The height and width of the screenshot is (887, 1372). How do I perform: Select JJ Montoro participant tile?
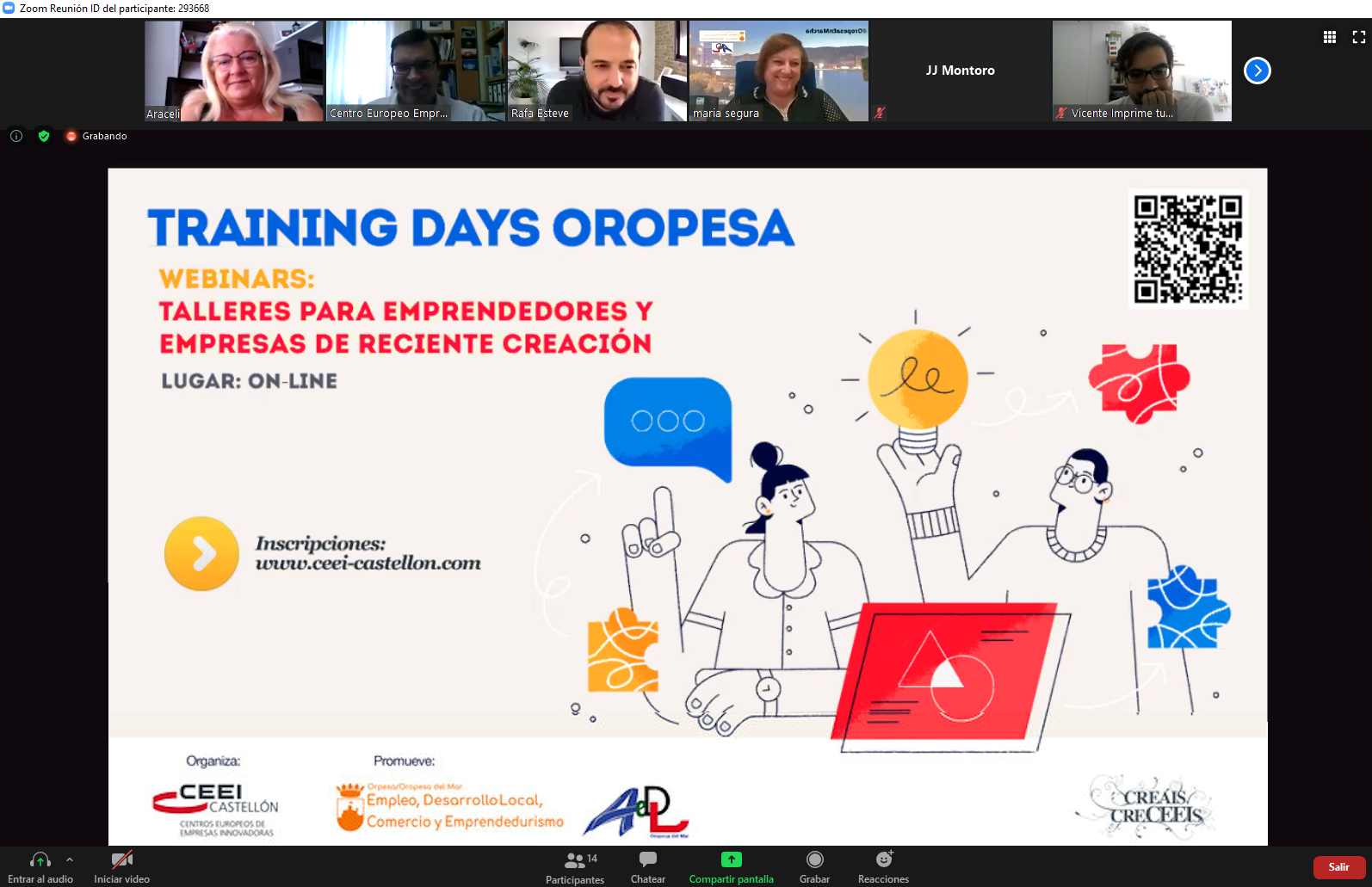click(961, 71)
